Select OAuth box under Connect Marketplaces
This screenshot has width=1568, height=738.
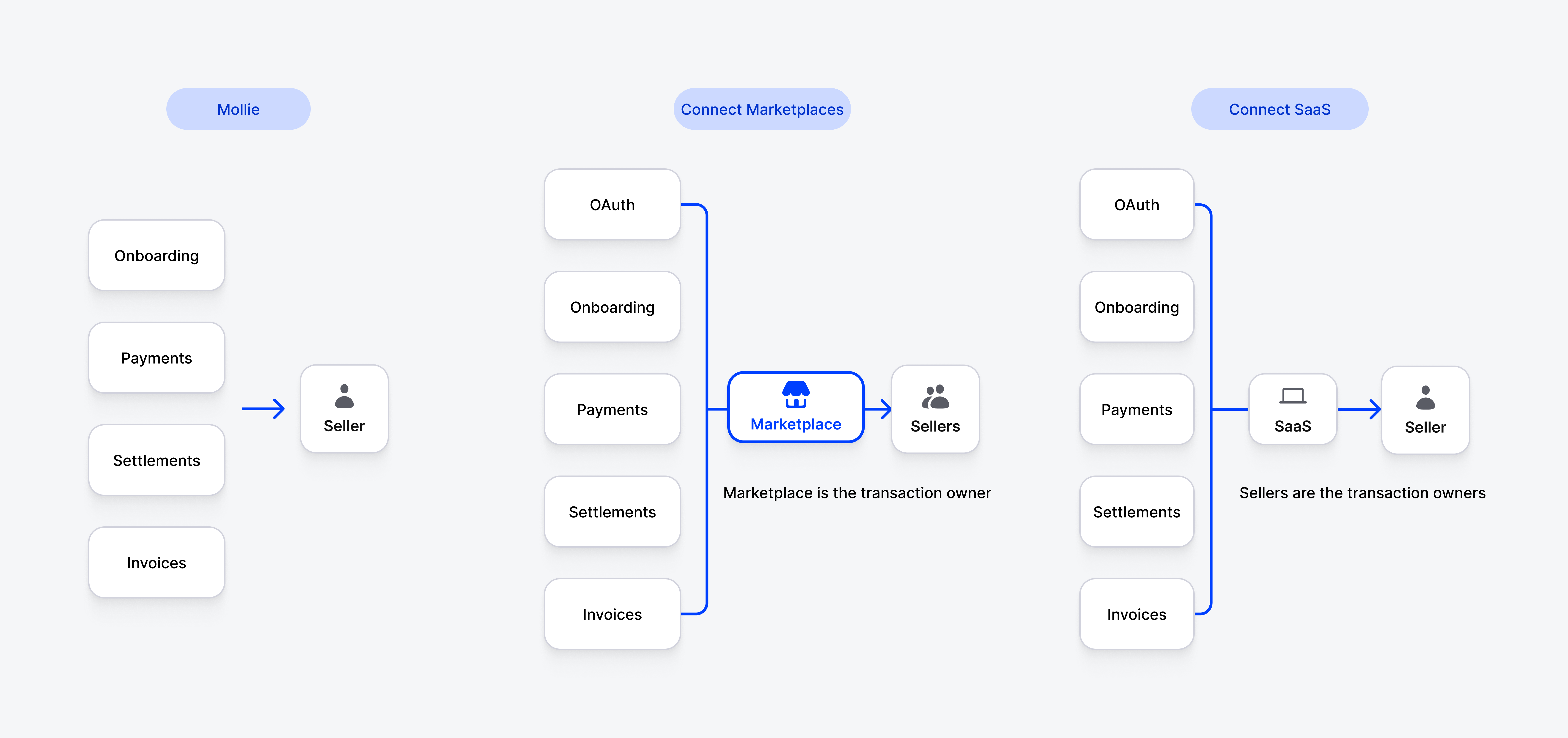pyautogui.click(x=612, y=204)
